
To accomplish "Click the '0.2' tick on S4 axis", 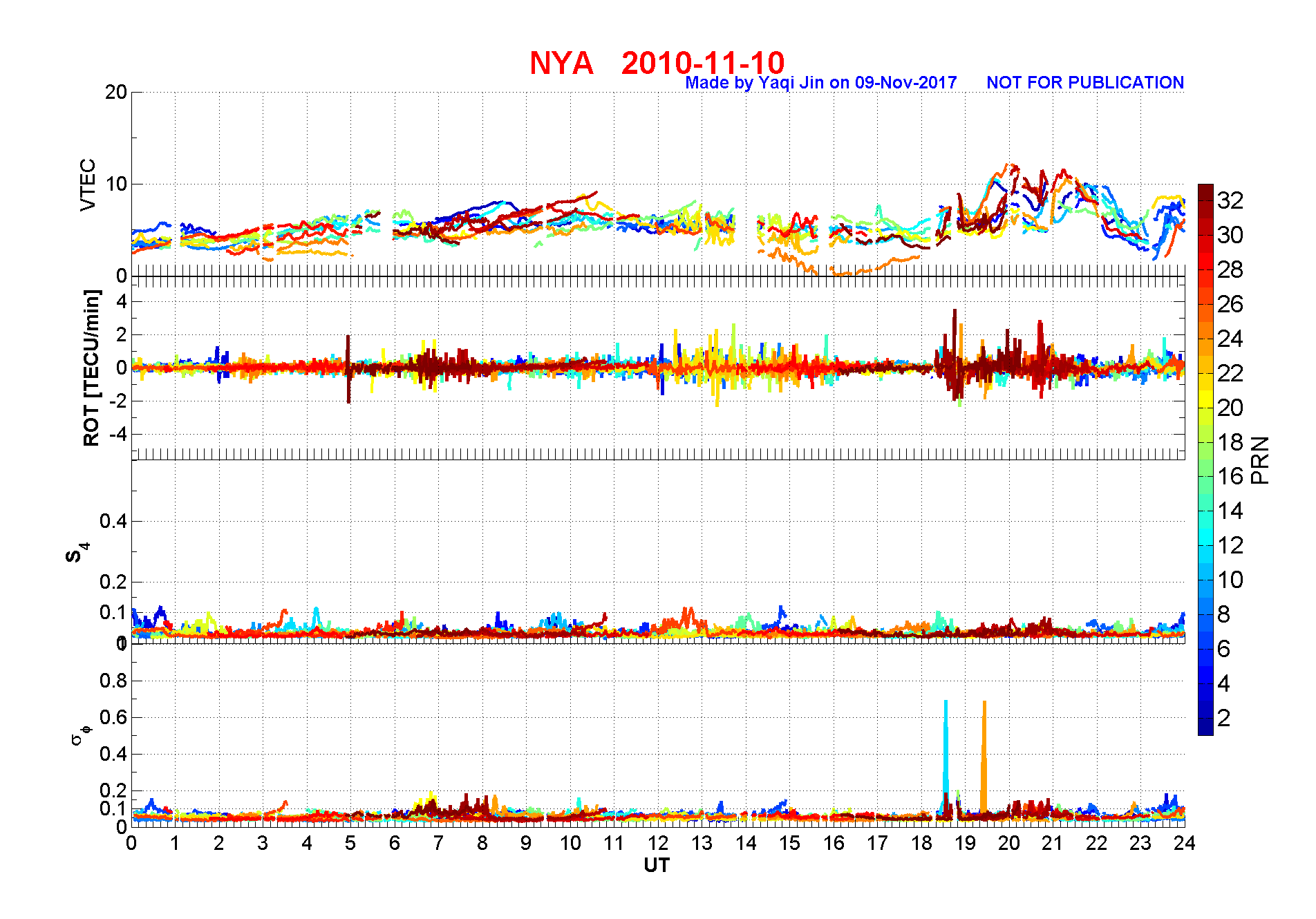I will click(113, 582).
